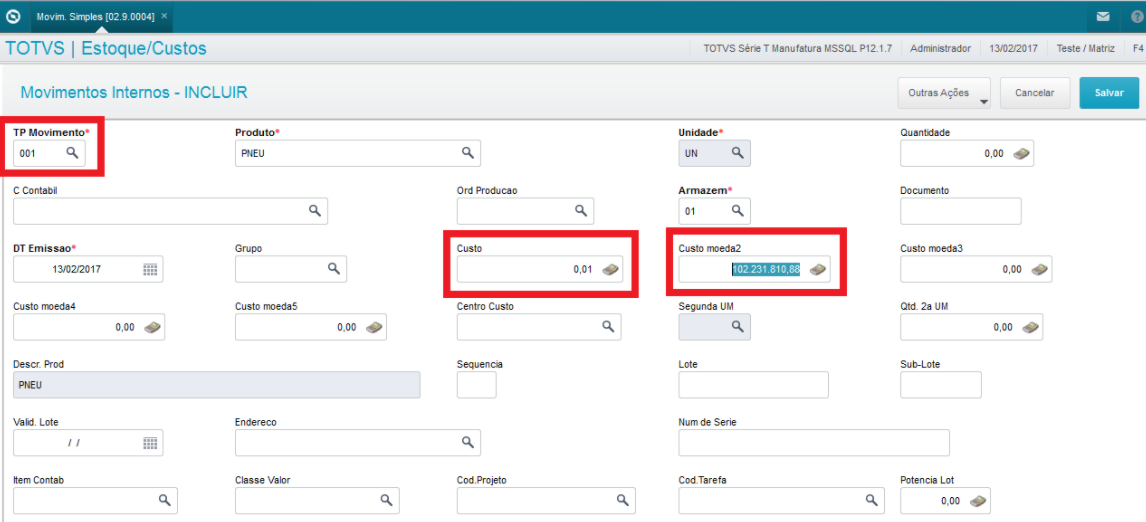Open lookup for TP Movimento field
Image resolution: width=1146 pixels, height=522 pixels.
72,153
